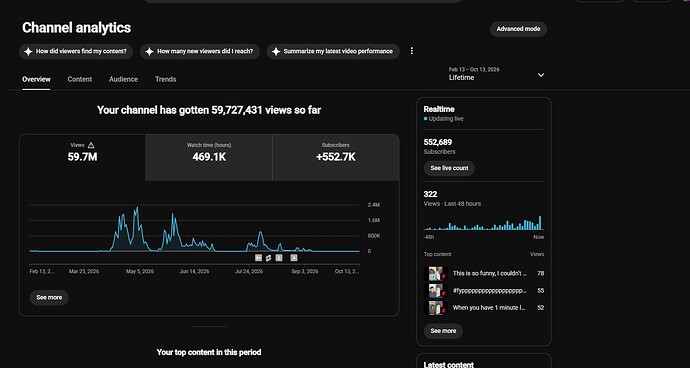Click the 'Latest content' panel heading

[448, 364]
